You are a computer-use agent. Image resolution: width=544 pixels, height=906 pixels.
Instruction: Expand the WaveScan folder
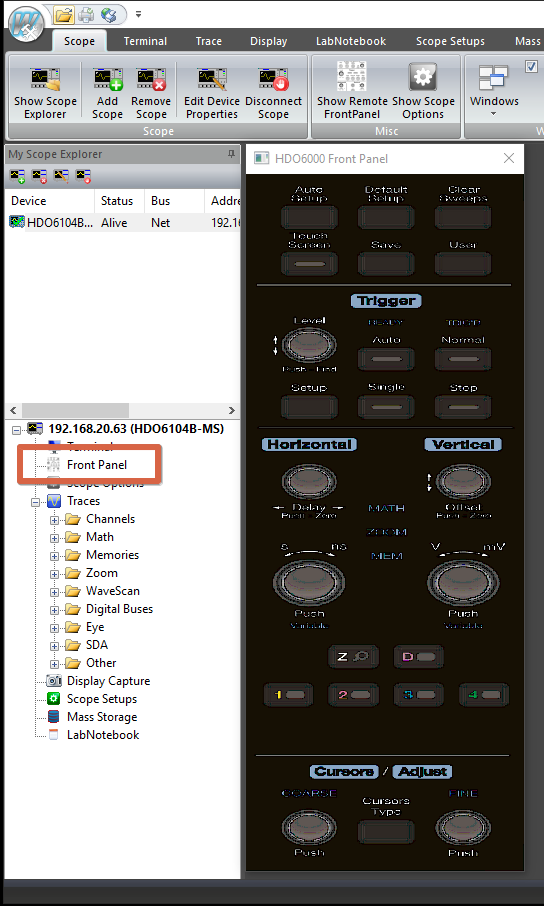tap(54, 592)
